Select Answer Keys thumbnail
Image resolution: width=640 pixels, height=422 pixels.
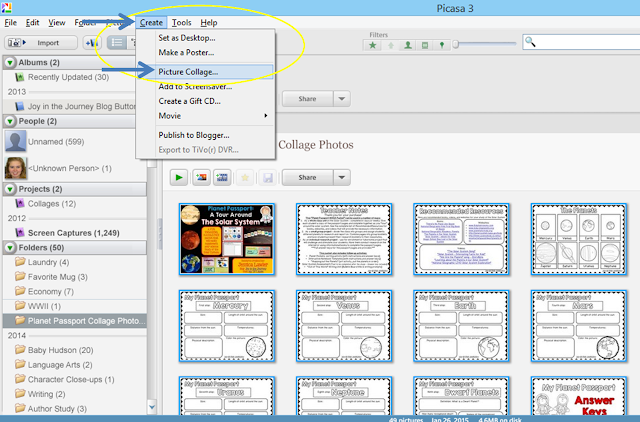[x=579, y=396]
